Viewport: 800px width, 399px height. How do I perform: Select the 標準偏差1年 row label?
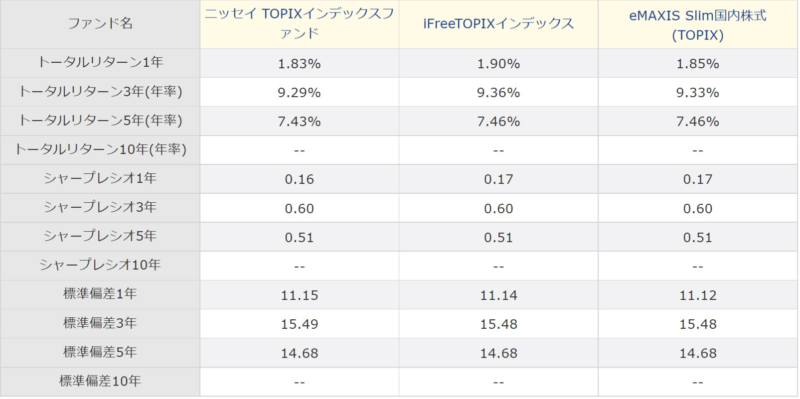100,294
